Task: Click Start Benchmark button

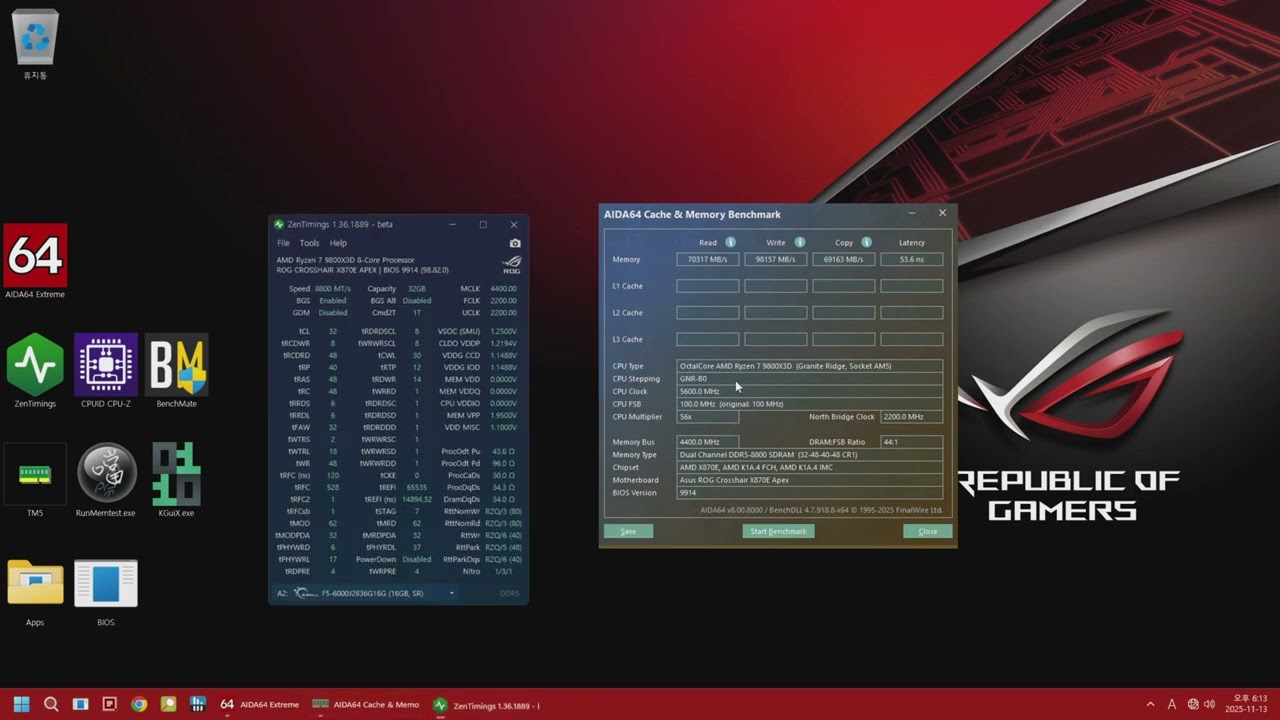Action: (778, 531)
